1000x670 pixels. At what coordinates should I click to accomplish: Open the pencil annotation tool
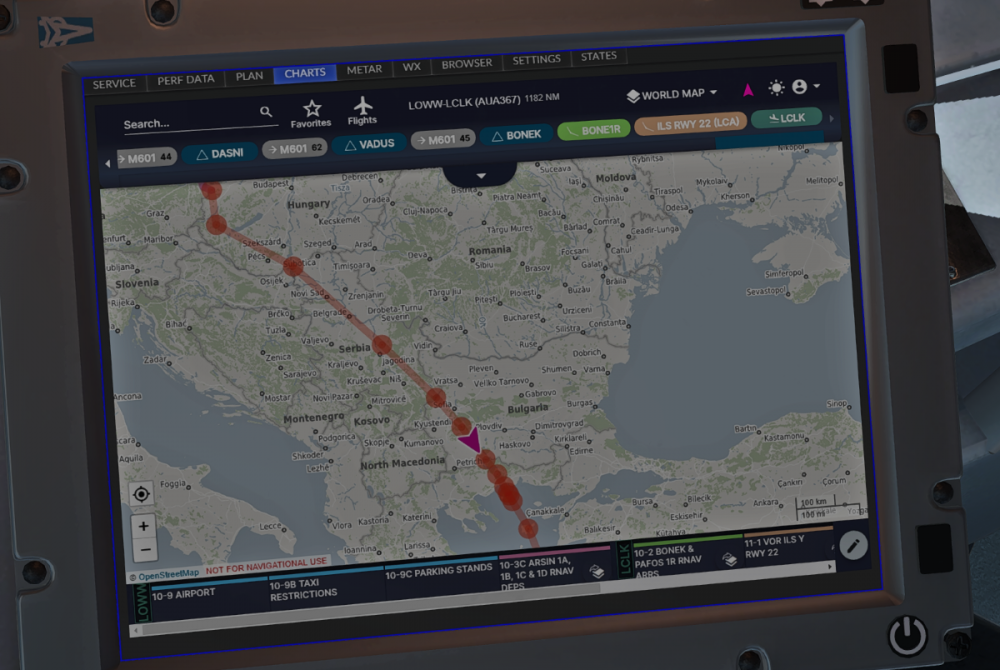(852, 545)
